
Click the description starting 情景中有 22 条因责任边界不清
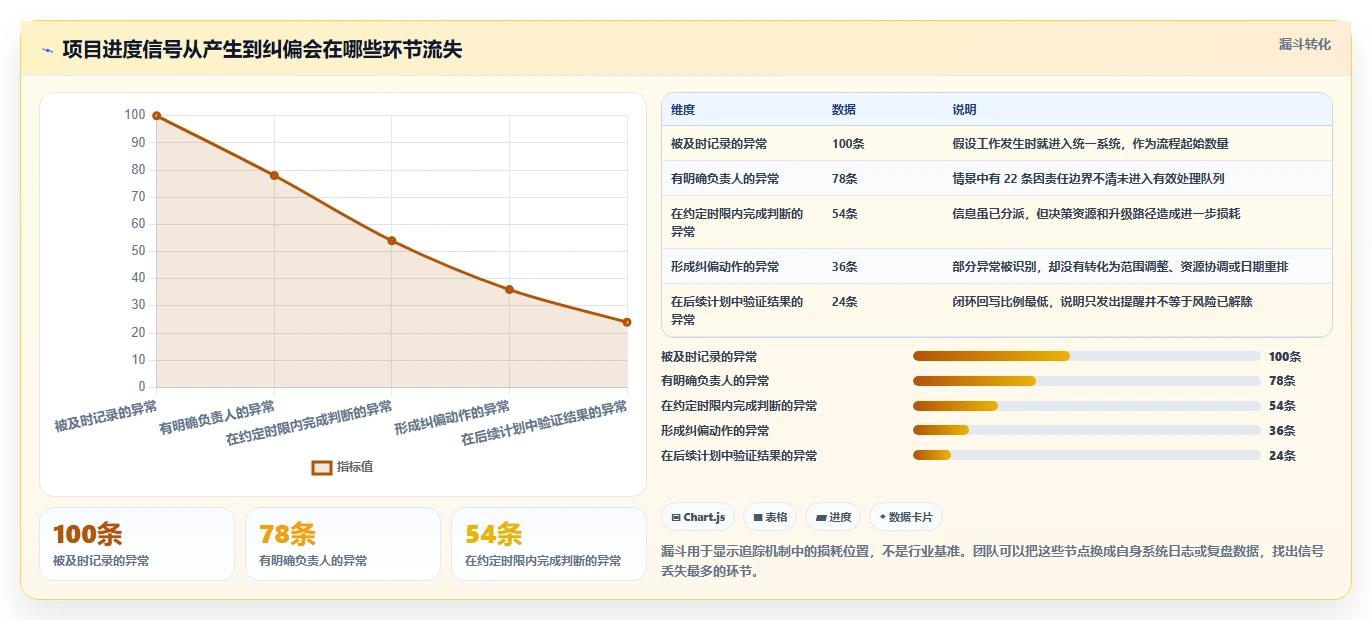1089,179
